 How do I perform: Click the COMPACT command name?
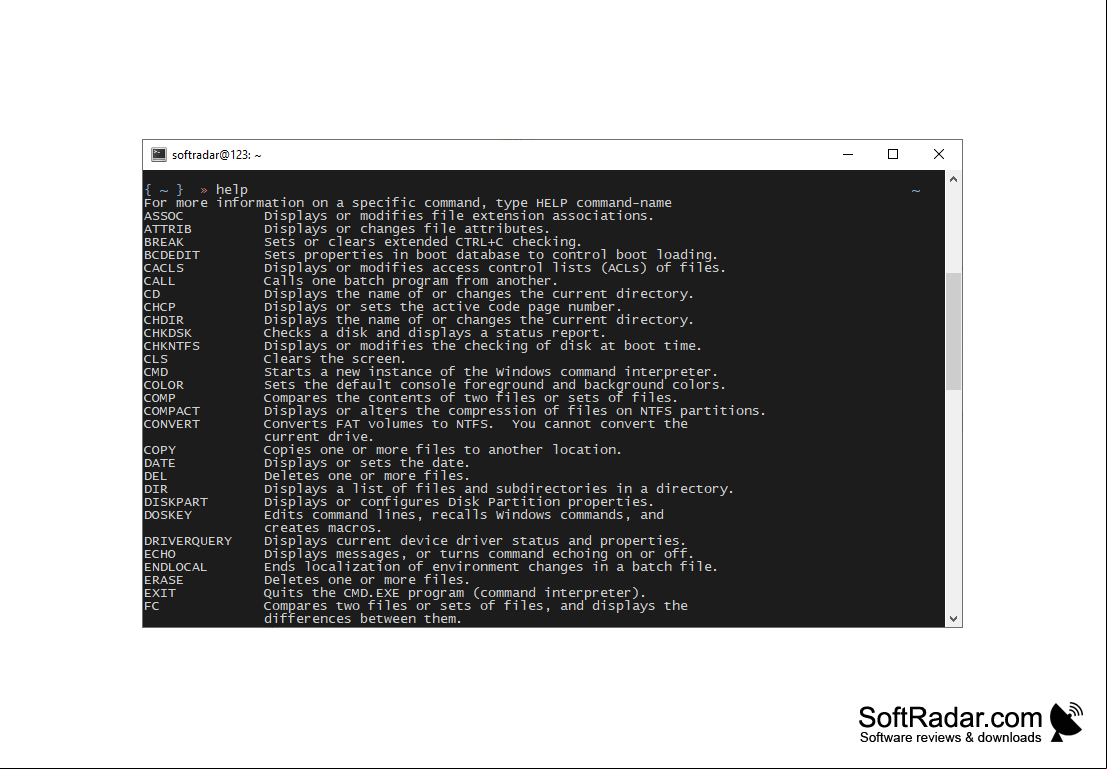[172, 411]
